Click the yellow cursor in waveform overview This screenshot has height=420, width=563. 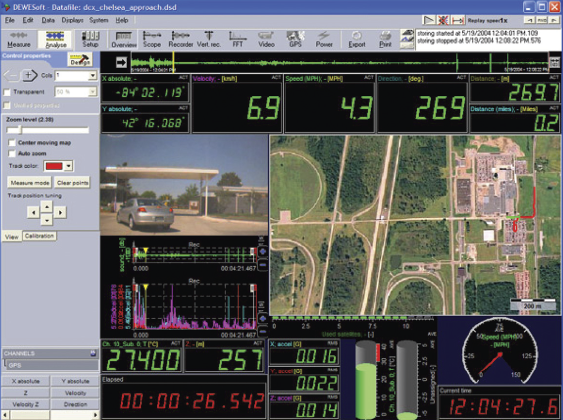[174, 62]
